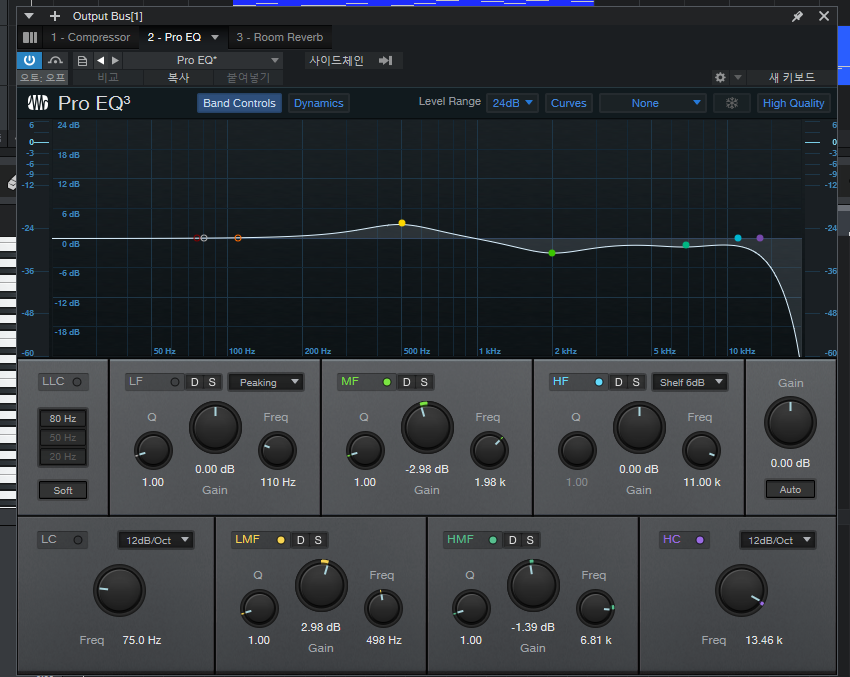This screenshot has height=677, width=850.
Task: Disable the LMF band
Action: [x=281, y=540]
